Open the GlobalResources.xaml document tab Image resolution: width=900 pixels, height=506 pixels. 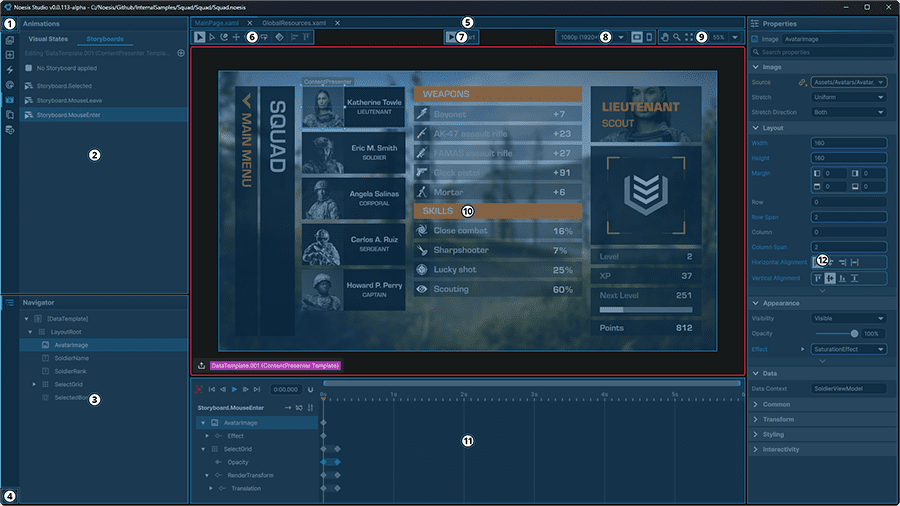pos(294,23)
